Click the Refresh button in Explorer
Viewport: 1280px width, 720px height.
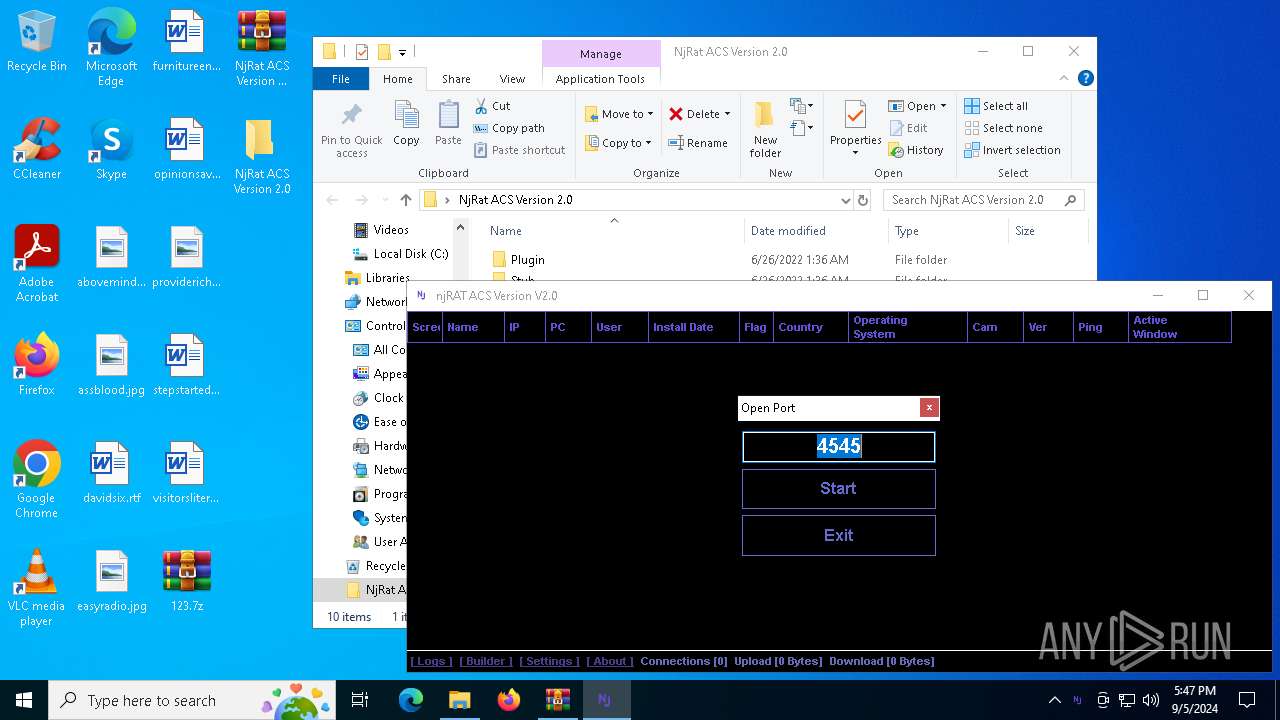pos(863,200)
